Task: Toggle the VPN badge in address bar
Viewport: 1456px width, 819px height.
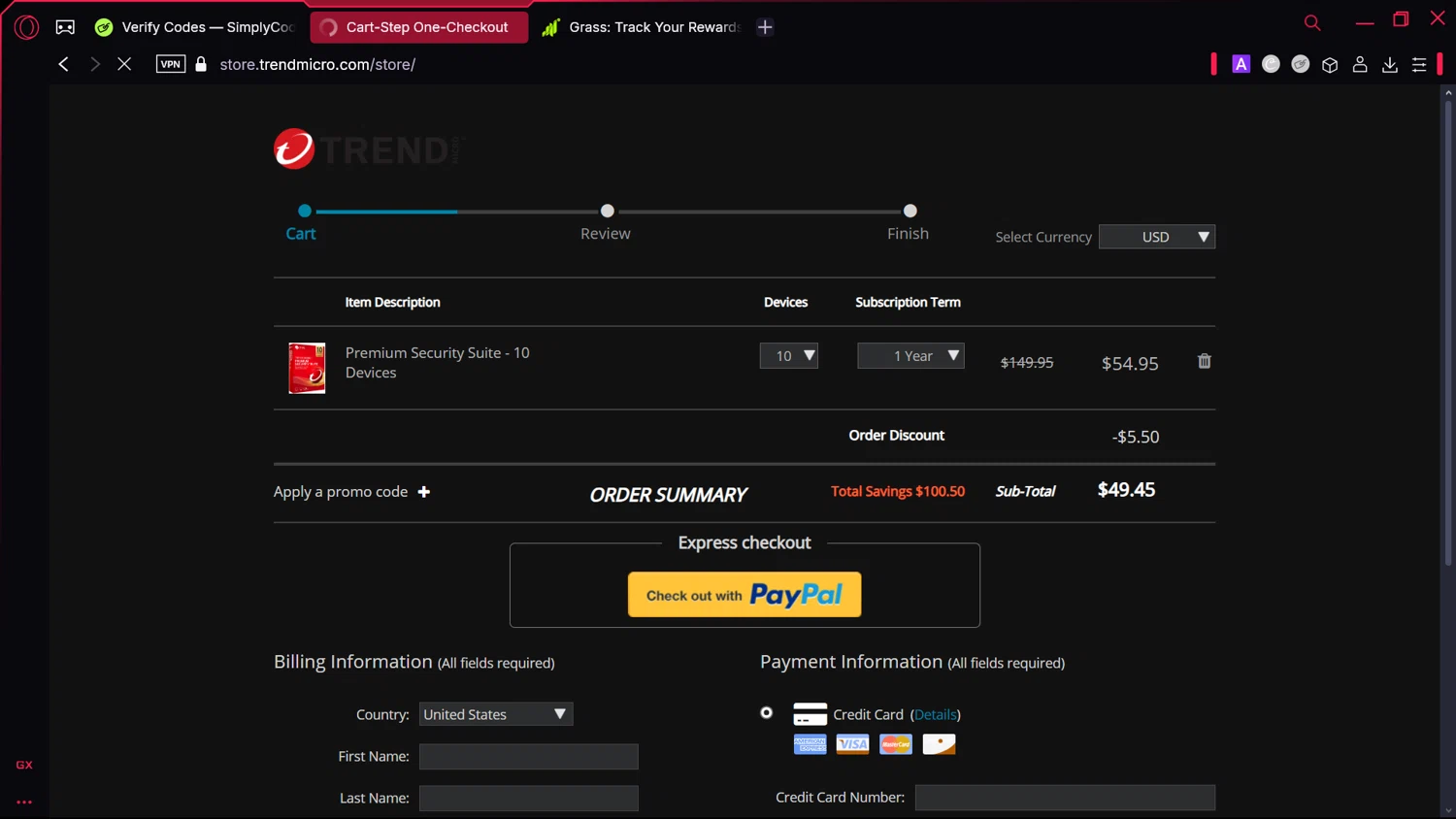Action: click(x=171, y=64)
